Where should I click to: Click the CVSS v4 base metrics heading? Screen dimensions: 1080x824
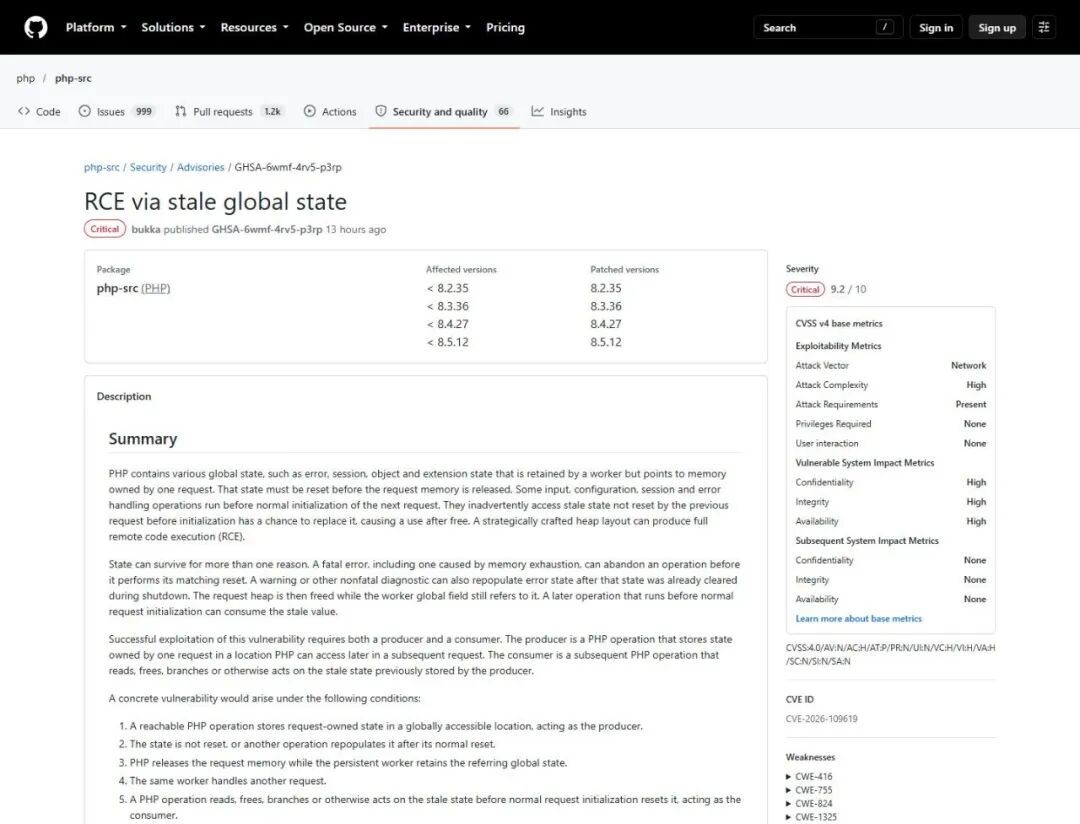click(x=839, y=323)
